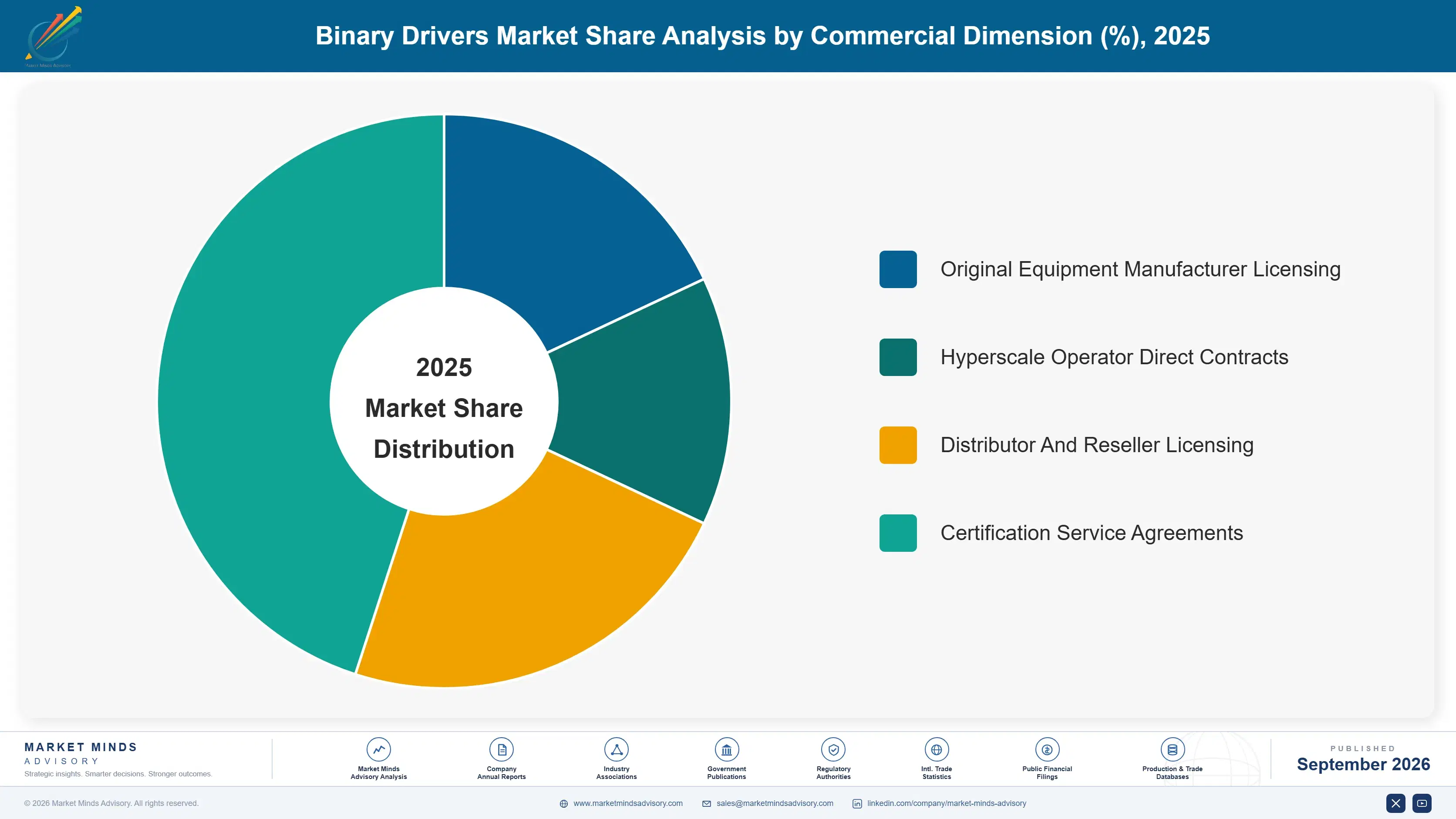The width and height of the screenshot is (1456, 819).
Task: Click the Government Publications building icon
Action: [x=726, y=749]
